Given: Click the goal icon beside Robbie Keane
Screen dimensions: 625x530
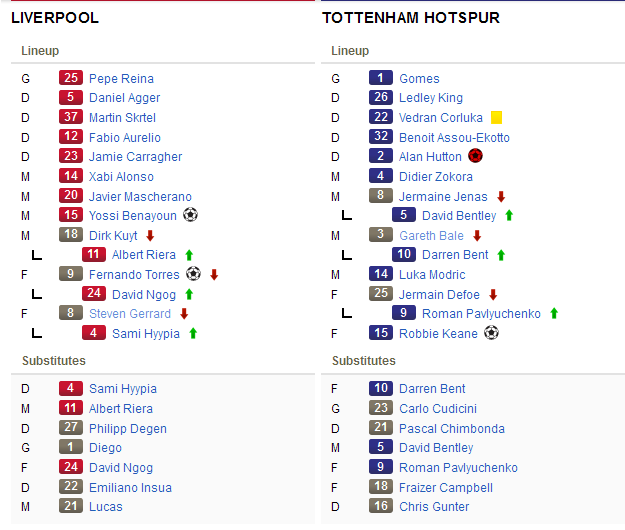Looking at the screenshot, I should pyautogui.click(x=491, y=333).
